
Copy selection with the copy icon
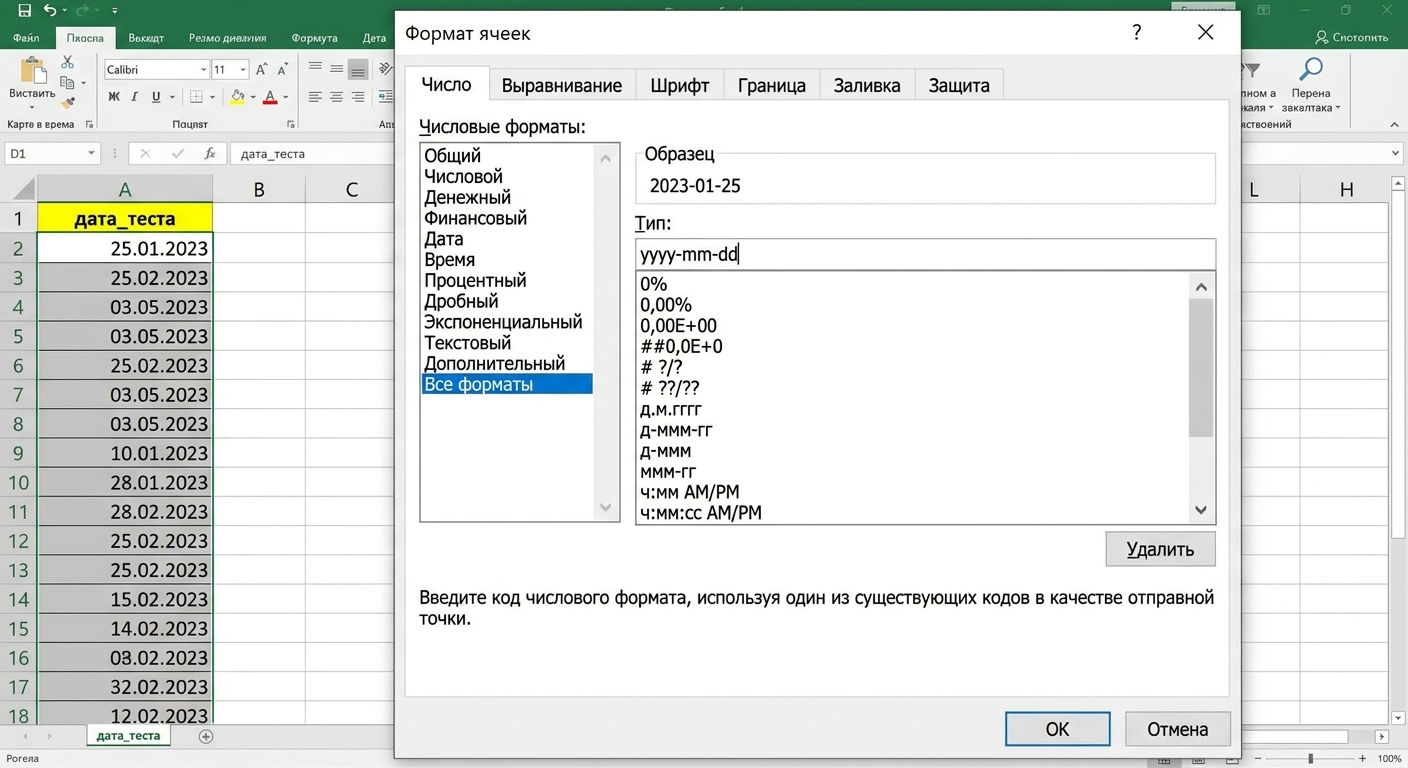(x=67, y=84)
